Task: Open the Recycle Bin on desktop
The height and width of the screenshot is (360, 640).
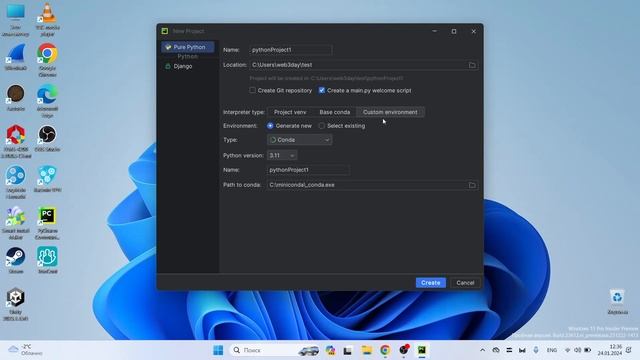Action: pyautogui.click(x=617, y=301)
